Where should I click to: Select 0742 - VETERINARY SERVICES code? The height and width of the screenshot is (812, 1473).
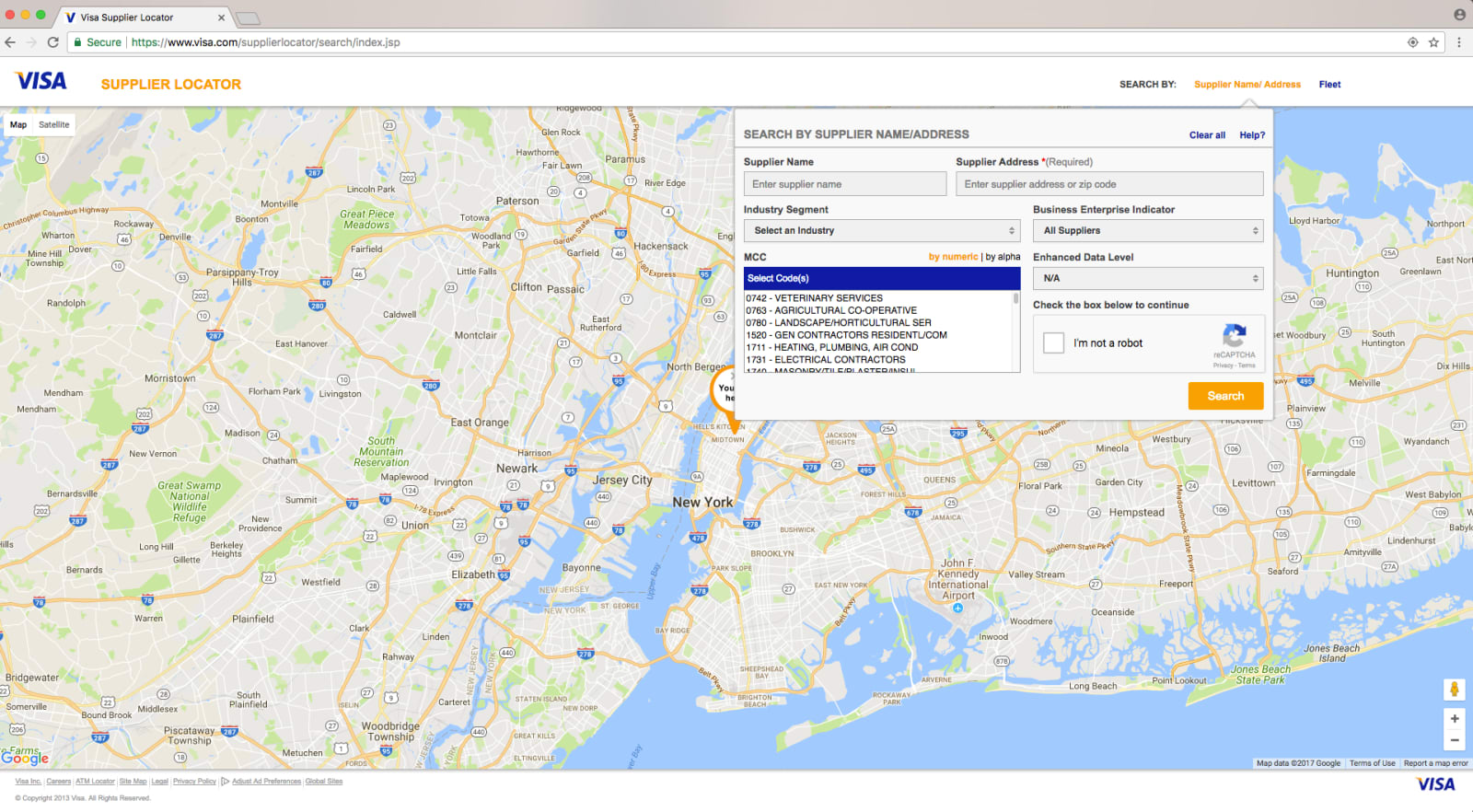(815, 298)
